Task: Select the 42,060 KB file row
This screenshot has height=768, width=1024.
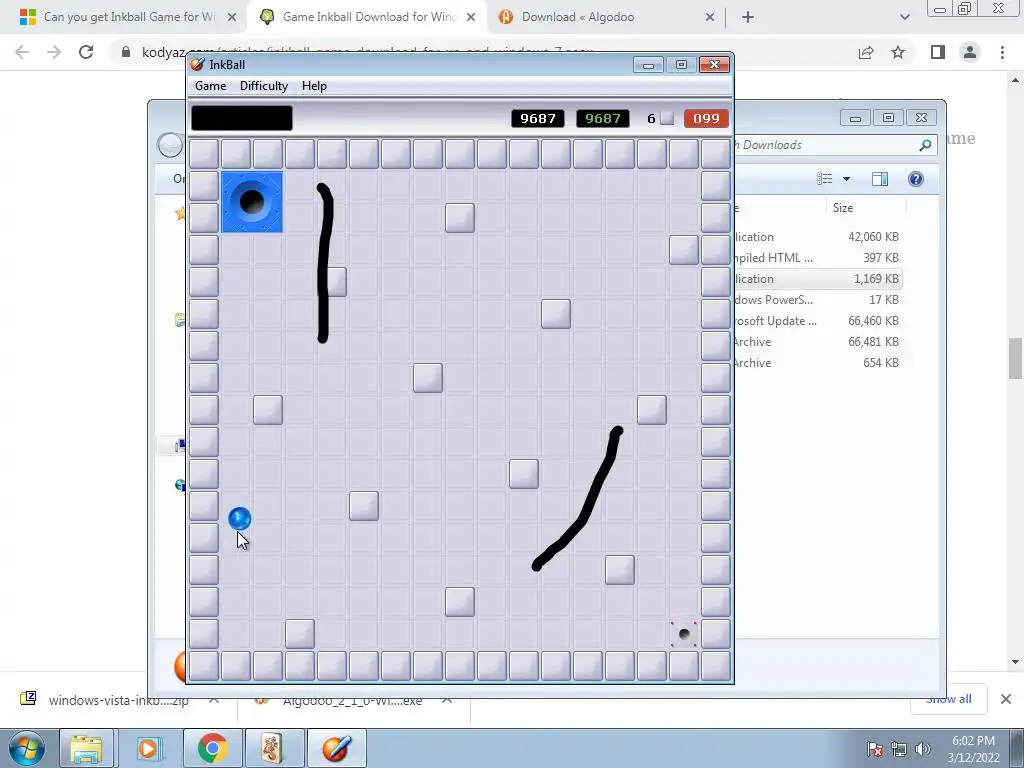Action: point(819,237)
